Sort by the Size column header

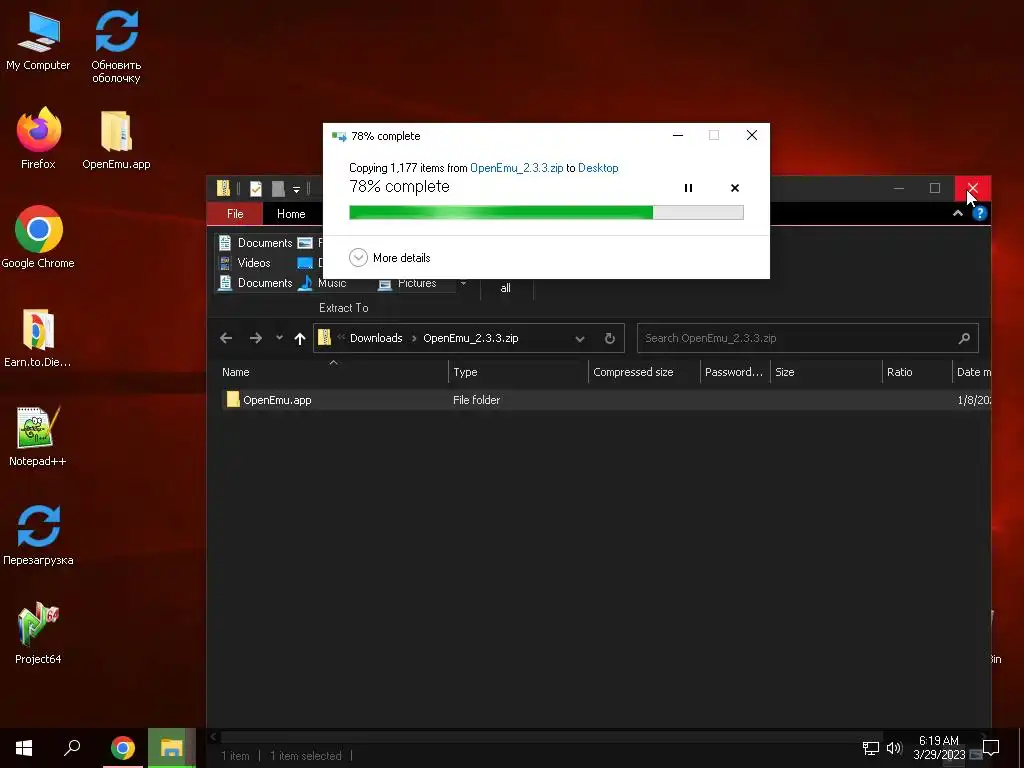[825, 372]
